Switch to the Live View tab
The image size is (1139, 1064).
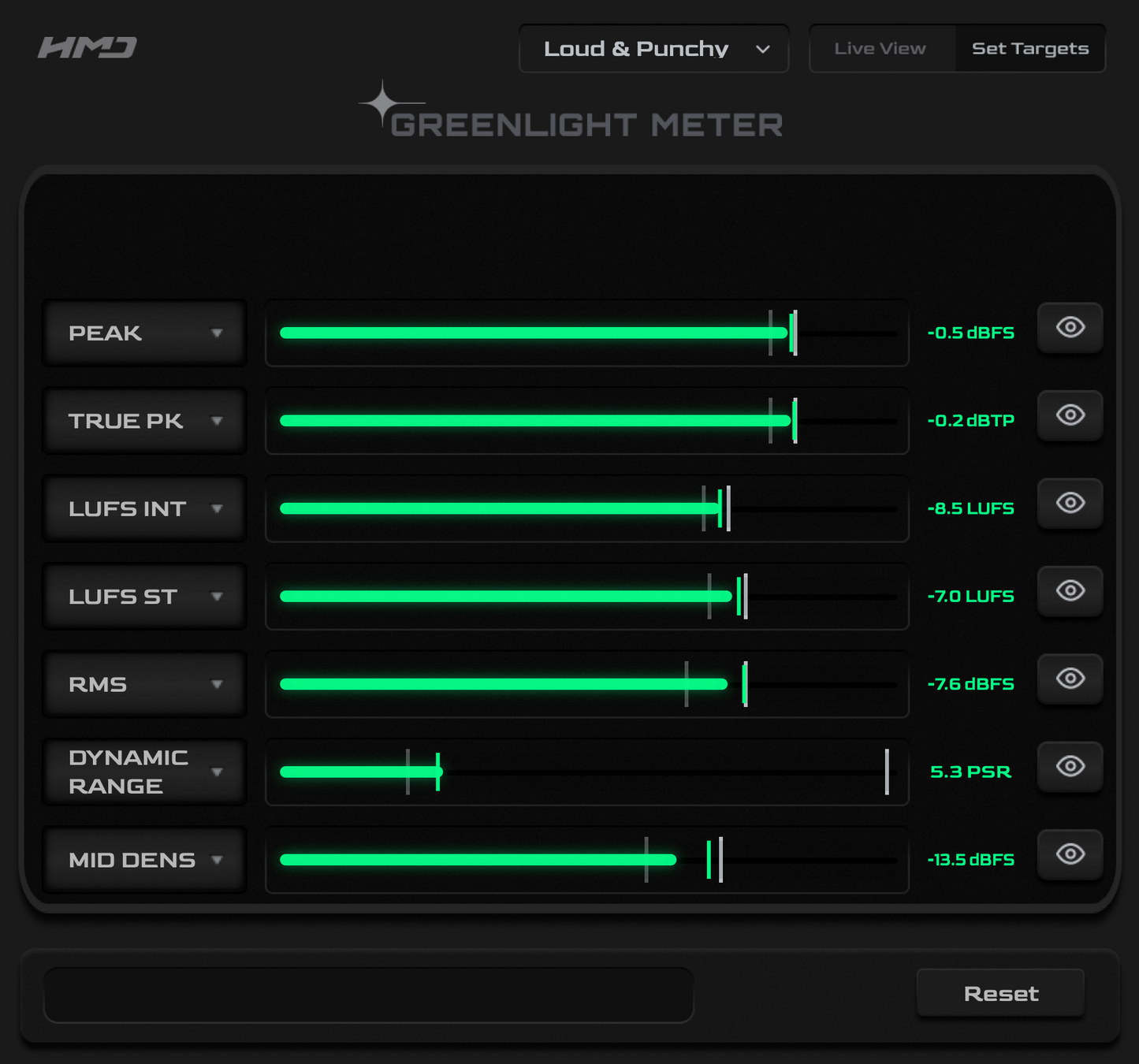881,49
